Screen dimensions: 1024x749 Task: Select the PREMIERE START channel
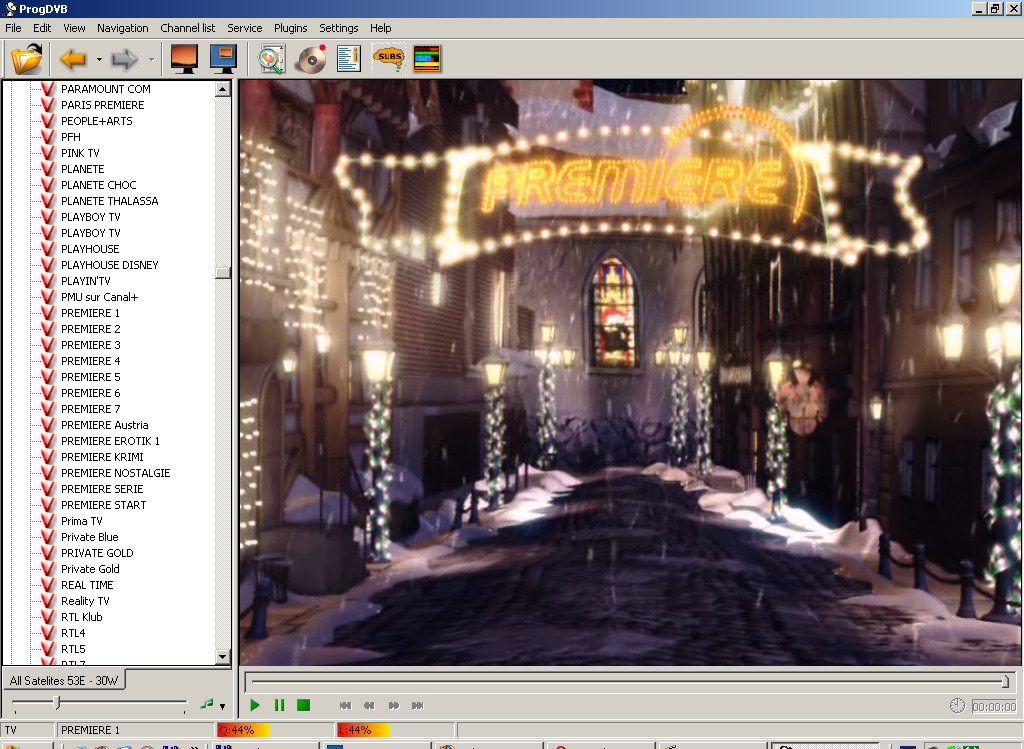pyautogui.click(x=103, y=505)
